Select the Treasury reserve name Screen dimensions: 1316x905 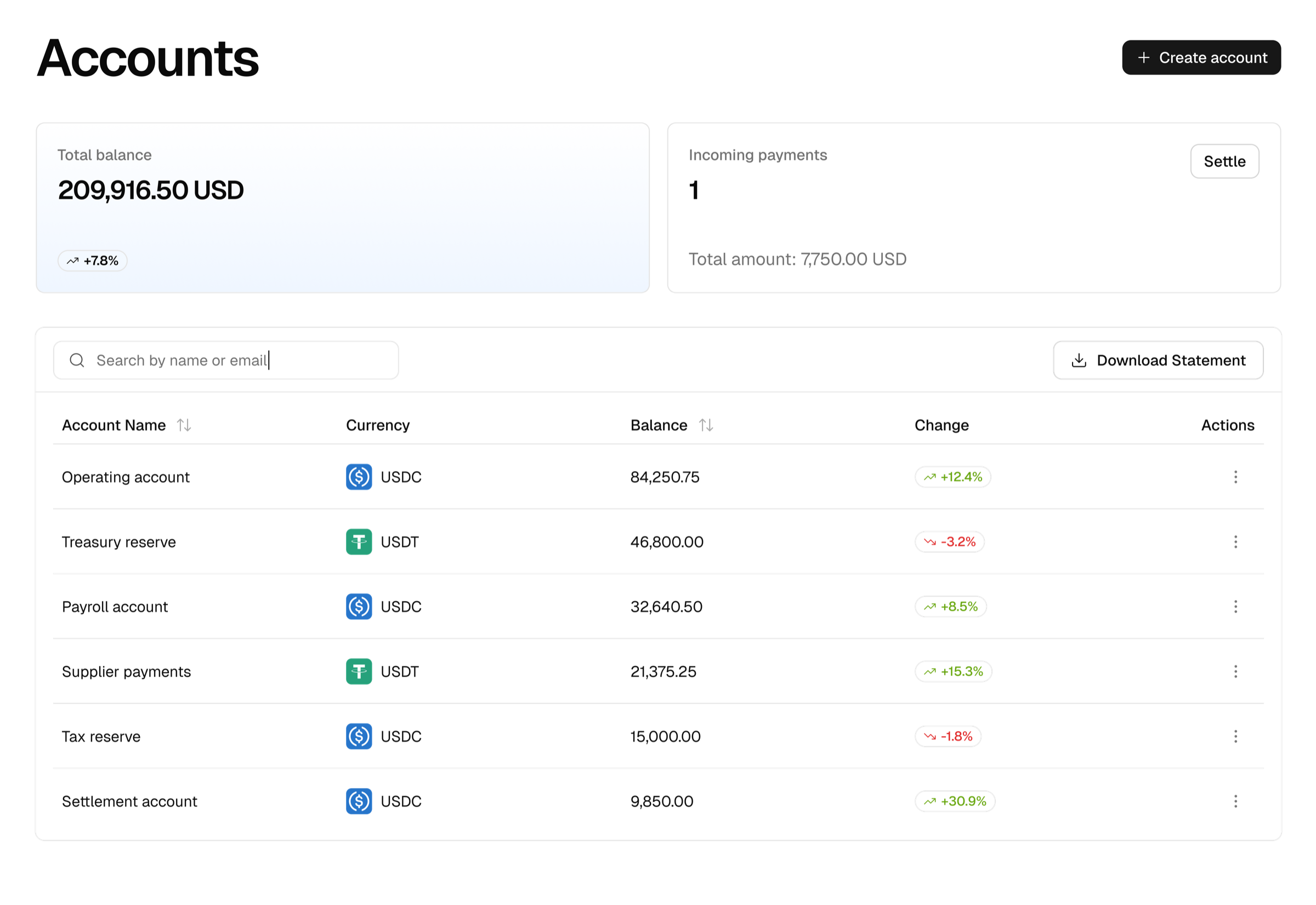pos(119,541)
